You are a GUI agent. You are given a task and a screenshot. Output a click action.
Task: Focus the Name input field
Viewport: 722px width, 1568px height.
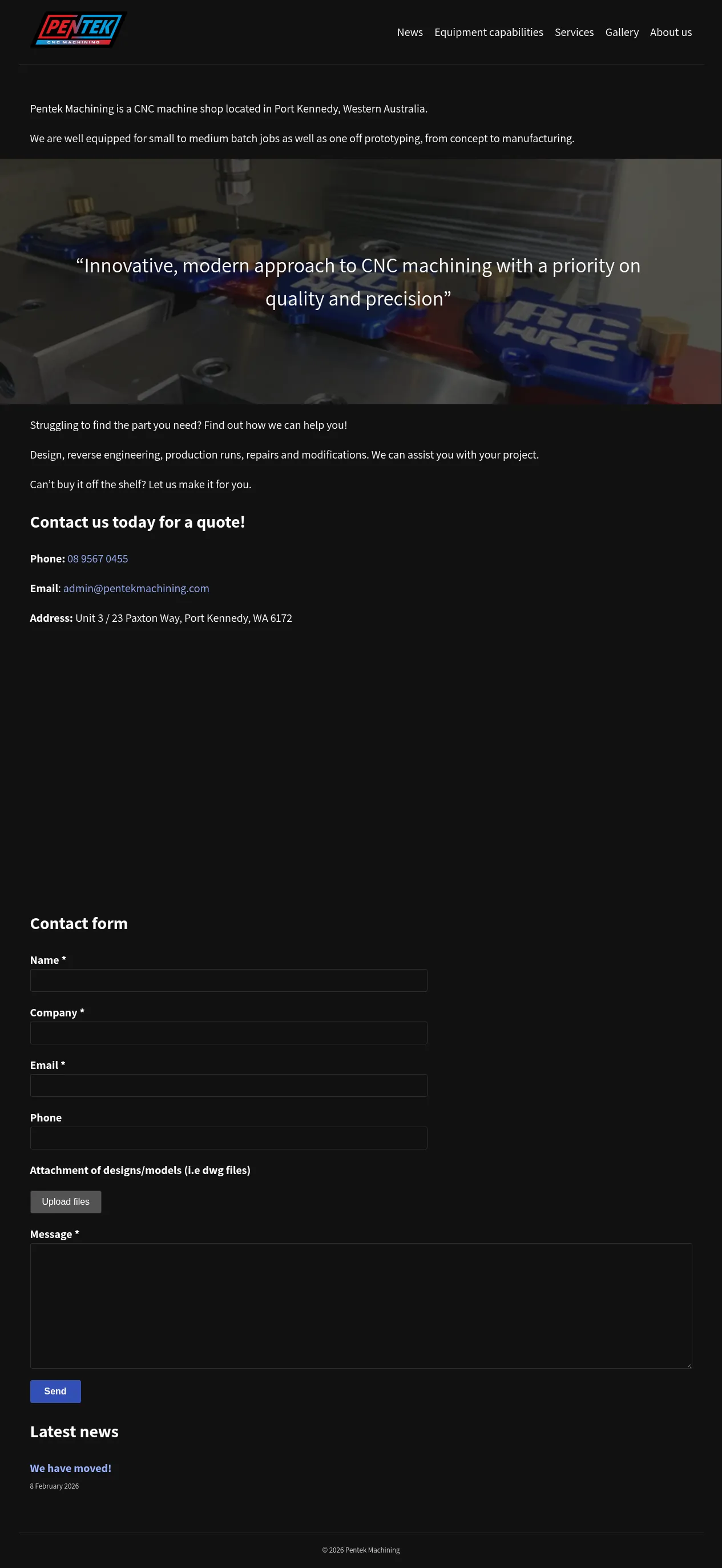coord(228,980)
